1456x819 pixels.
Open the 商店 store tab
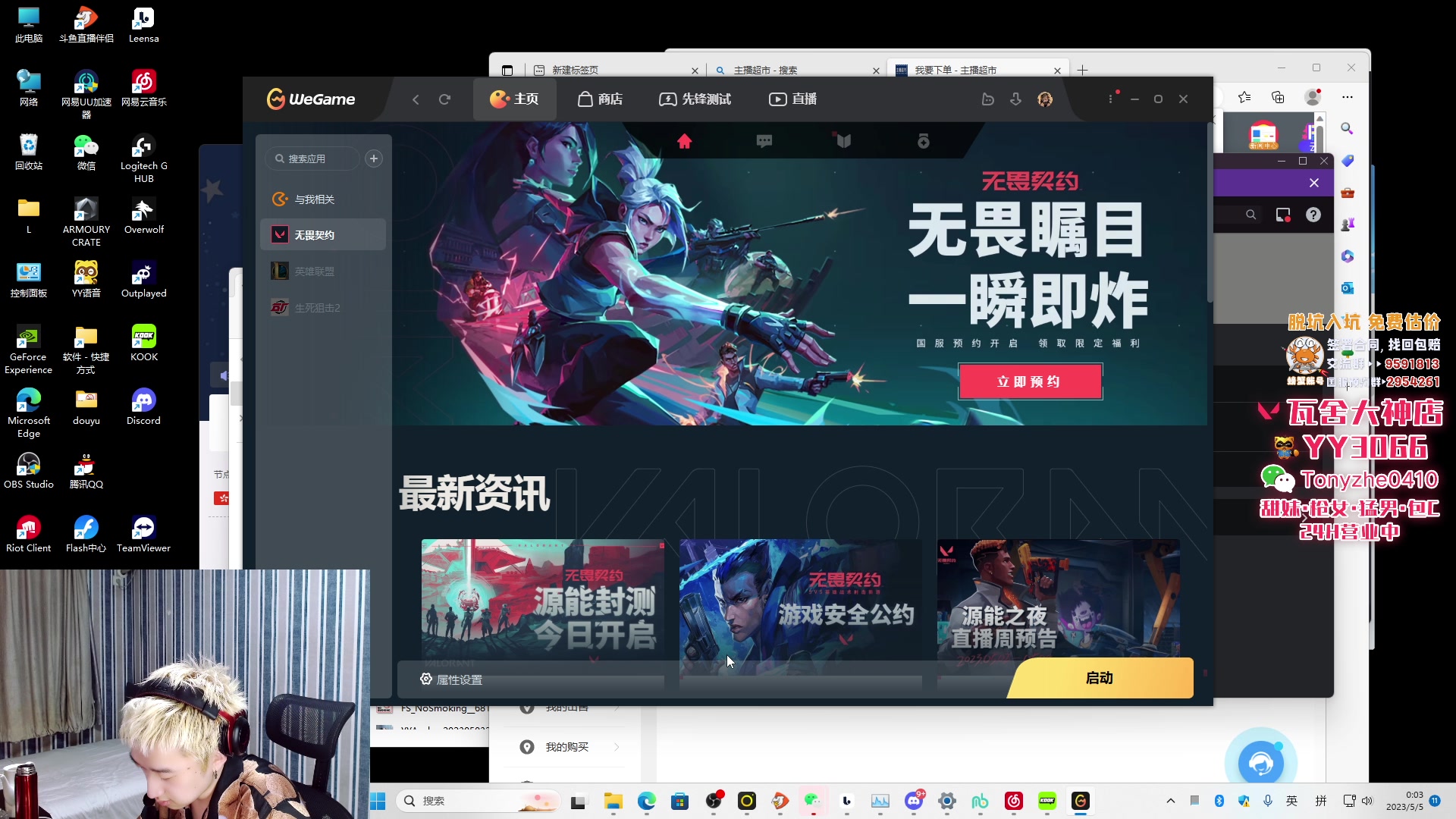click(600, 99)
